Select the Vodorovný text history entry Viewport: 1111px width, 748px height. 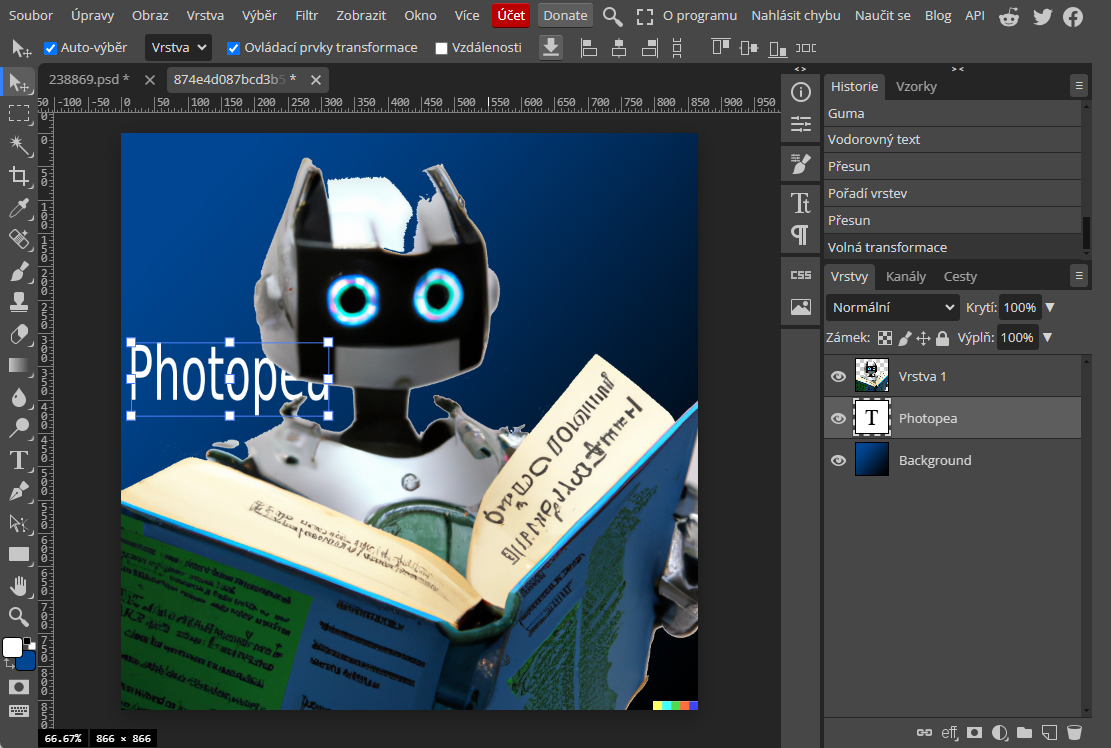(x=874, y=140)
